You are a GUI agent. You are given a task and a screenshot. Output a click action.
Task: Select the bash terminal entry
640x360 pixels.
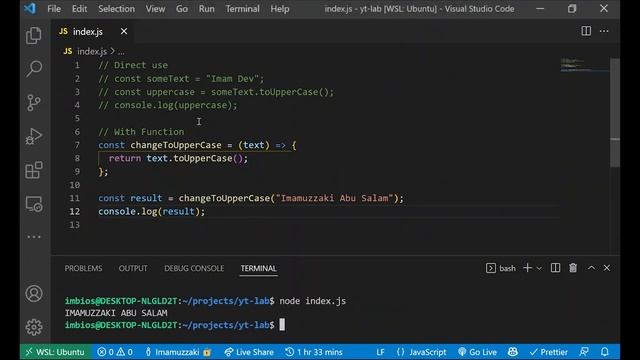501,268
